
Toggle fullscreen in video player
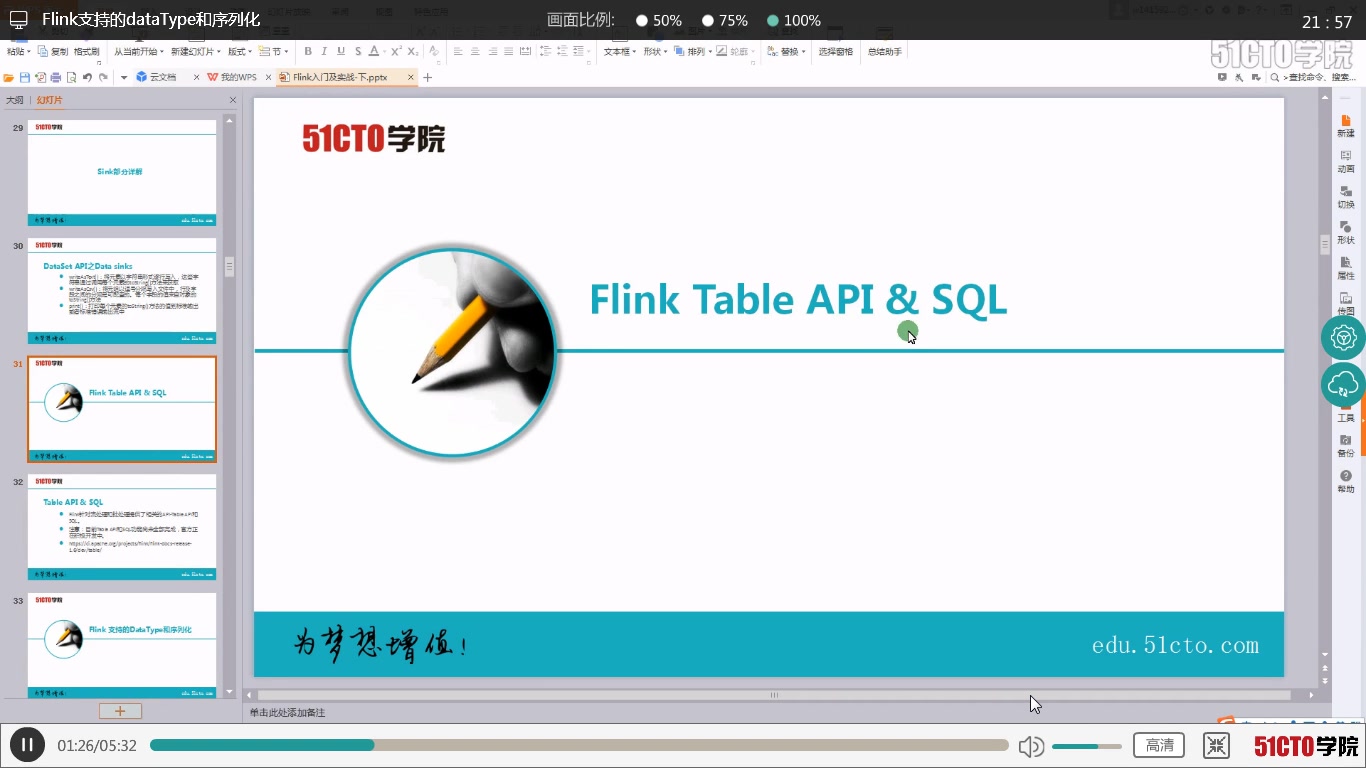click(x=1216, y=745)
